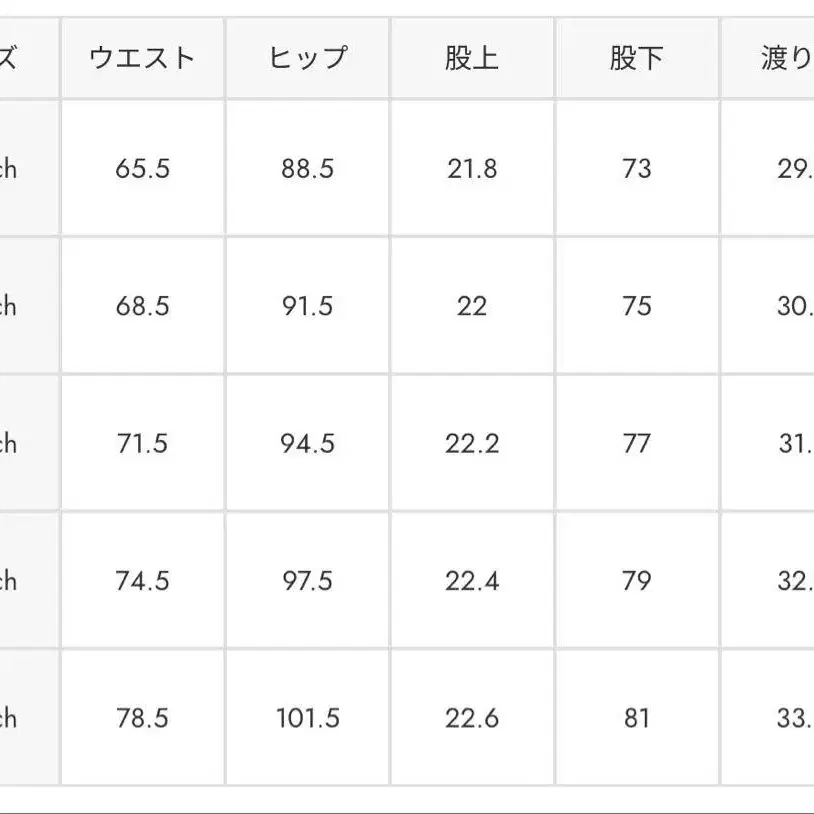This screenshot has height=814, width=814.
Task: Click the waist value 78.5 cell
Action: [142, 717]
